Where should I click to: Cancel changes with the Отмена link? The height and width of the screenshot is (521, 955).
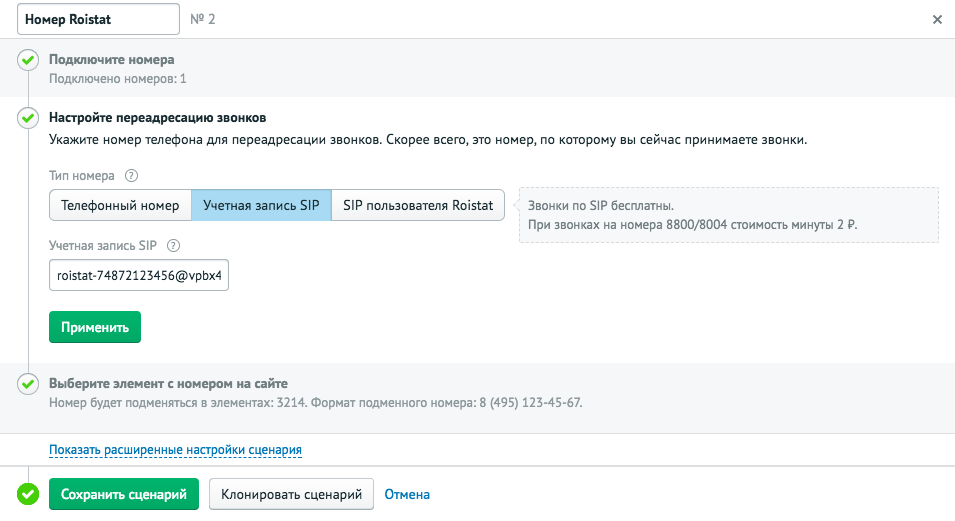point(407,494)
